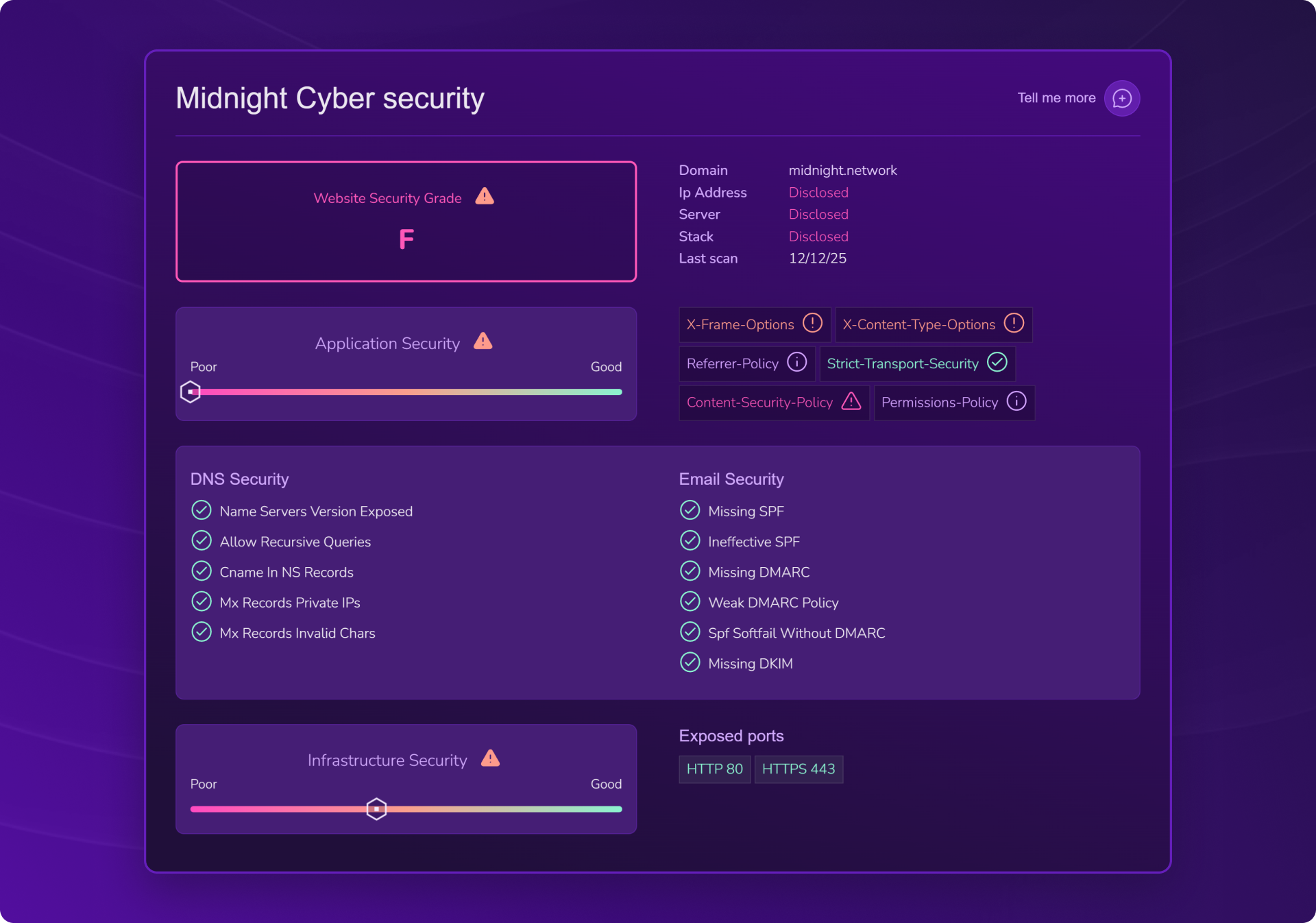Click the Tell me more chat icon
Image resolution: width=1316 pixels, height=923 pixels.
click(1121, 99)
